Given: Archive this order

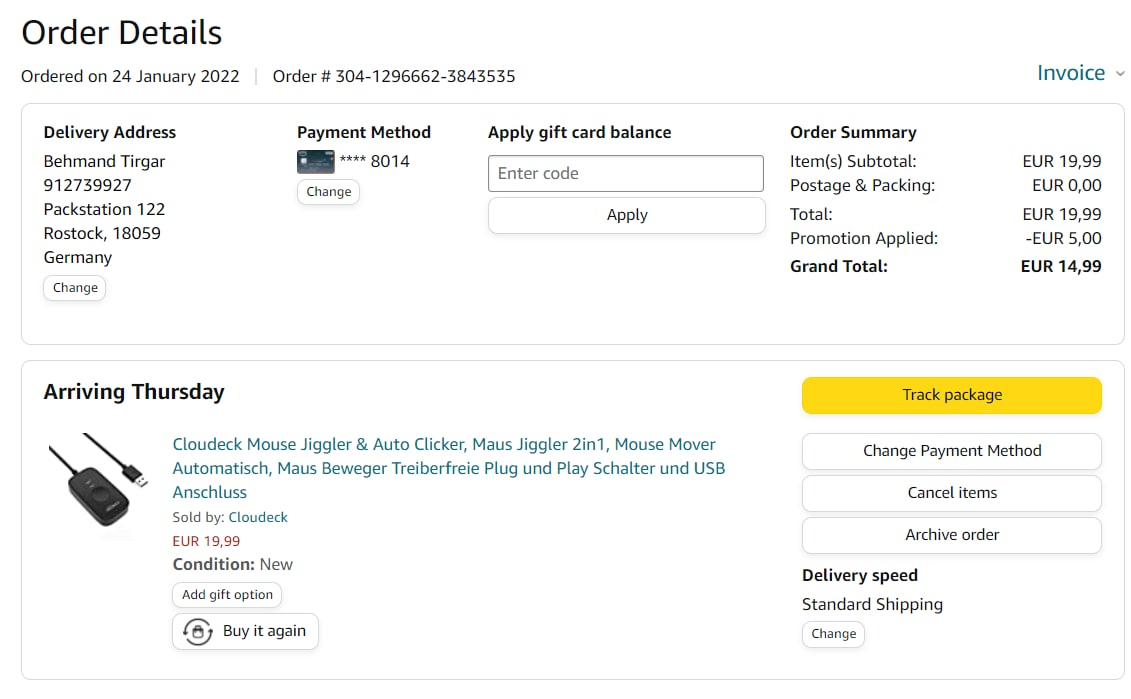Looking at the screenshot, I should [951, 535].
